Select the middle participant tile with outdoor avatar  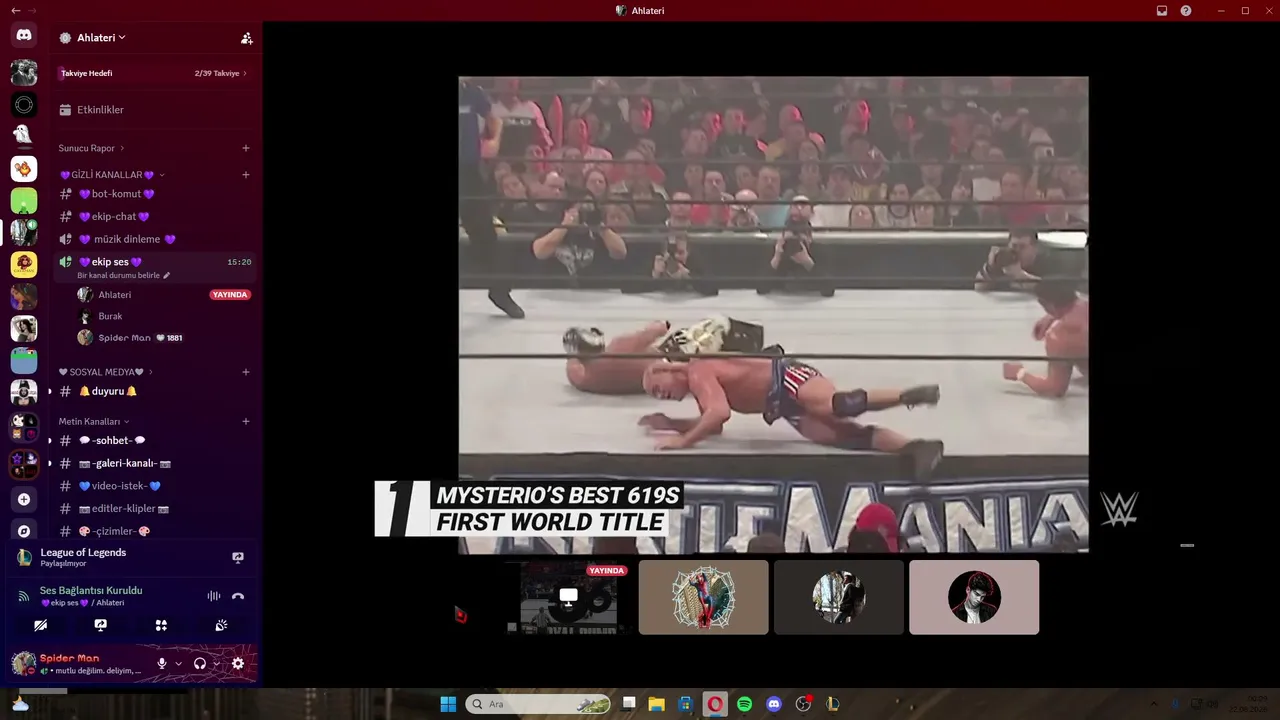[x=839, y=597]
